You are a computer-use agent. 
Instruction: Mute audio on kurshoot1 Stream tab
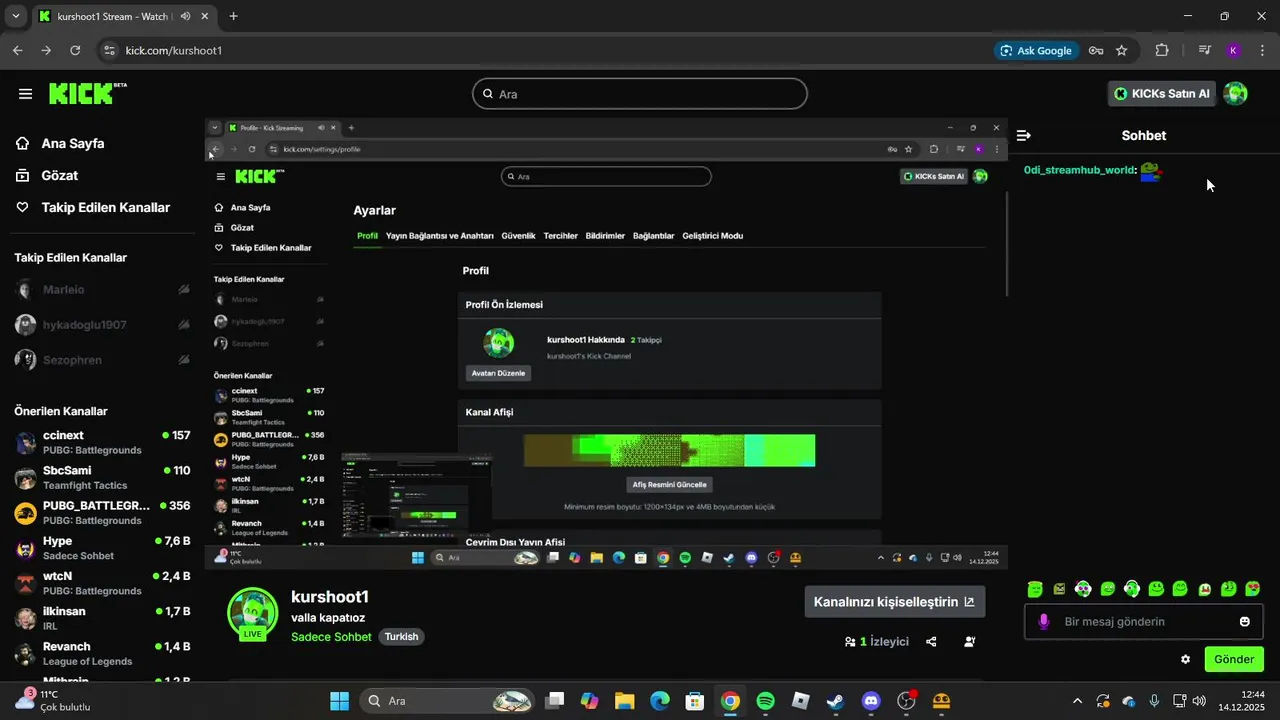pyautogui.click(x=185, y=16)
